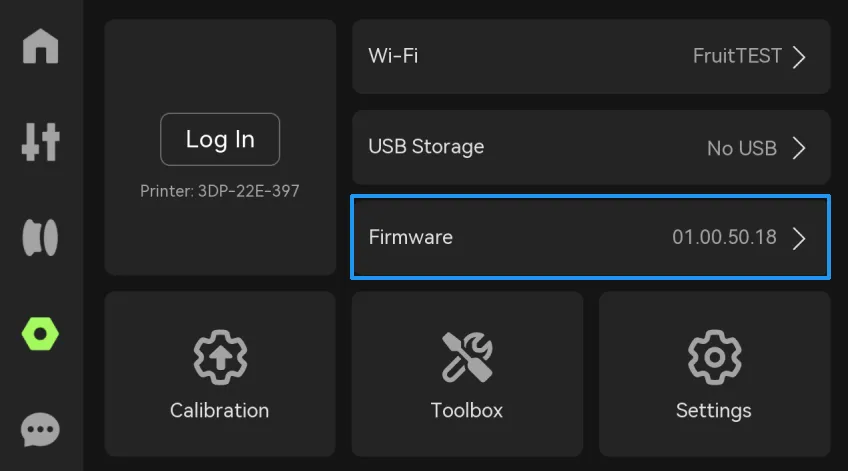Image resolution: width=848 pixels, height=471 pixels.
Task: Open the USB Storage row
Action: tap(591, 148)
